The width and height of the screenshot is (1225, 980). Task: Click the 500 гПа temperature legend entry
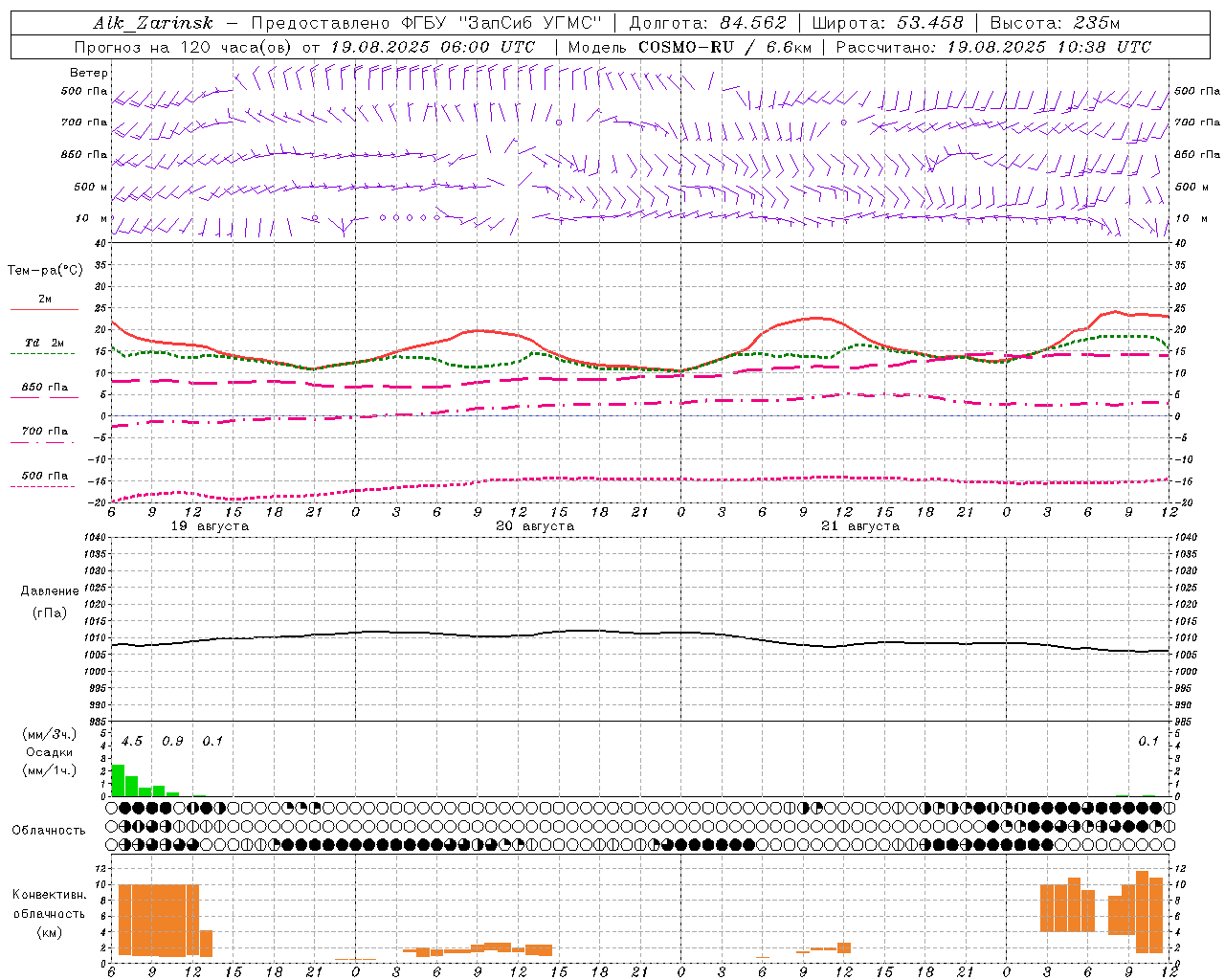(44, 476)
